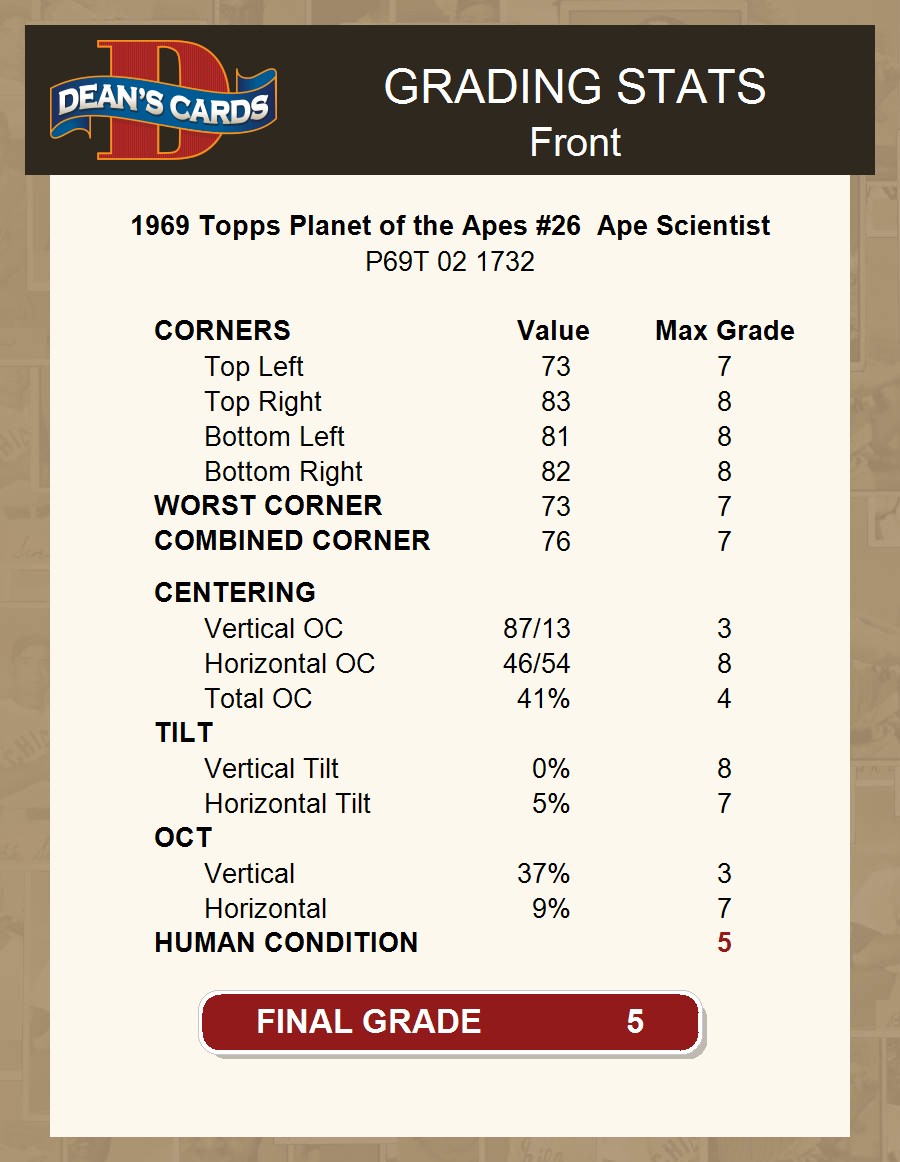Screen dimensions: 900x1162
Task: Select the card code P69T 02 1732
Action: tap(450, 262)
